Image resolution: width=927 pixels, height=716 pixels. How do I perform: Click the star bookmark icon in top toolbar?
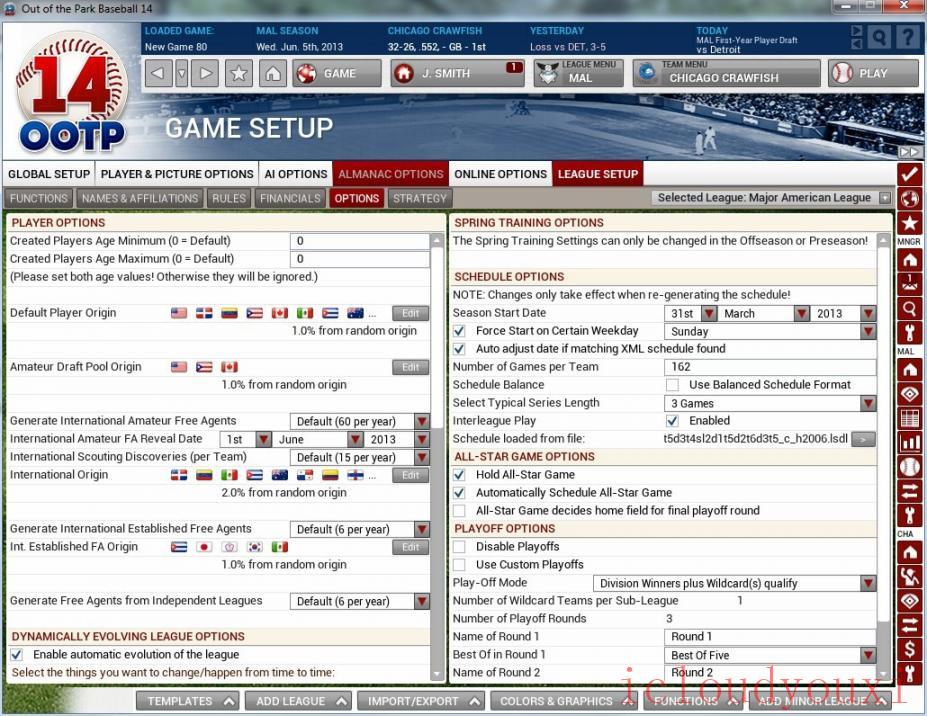pyautogui.click(x=238, y=73)
